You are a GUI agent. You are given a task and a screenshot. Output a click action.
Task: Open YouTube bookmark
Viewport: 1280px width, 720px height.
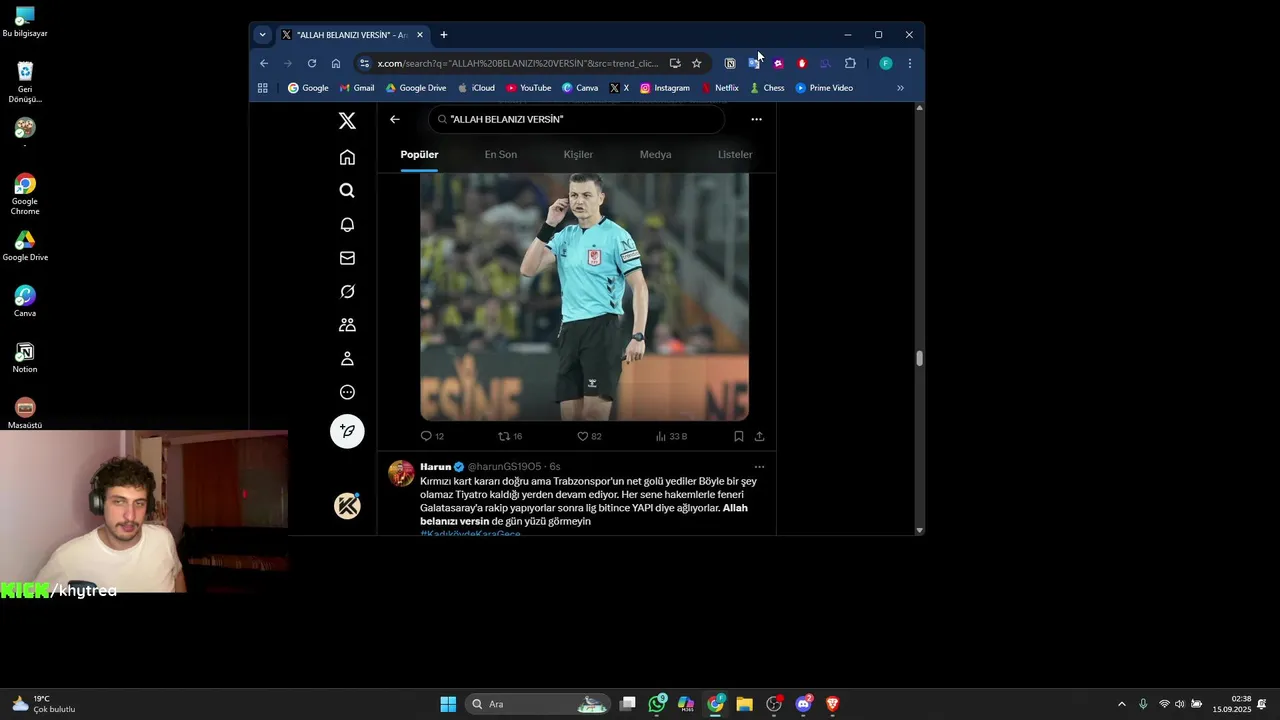click(x=529, y=88)
